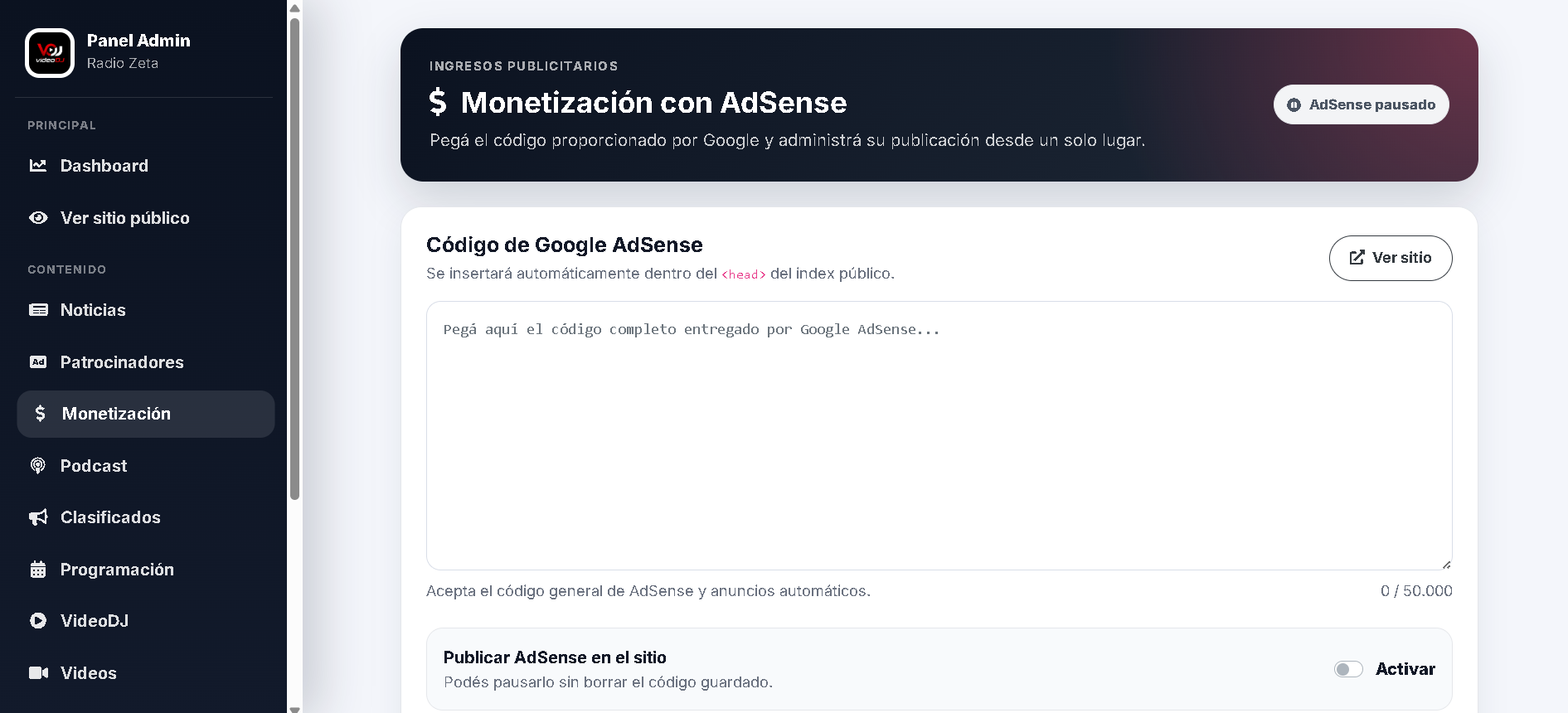This screenshot has height=713, width=1568.
Task: Open Videos section in sidebar
Action: tap(145, 673)
